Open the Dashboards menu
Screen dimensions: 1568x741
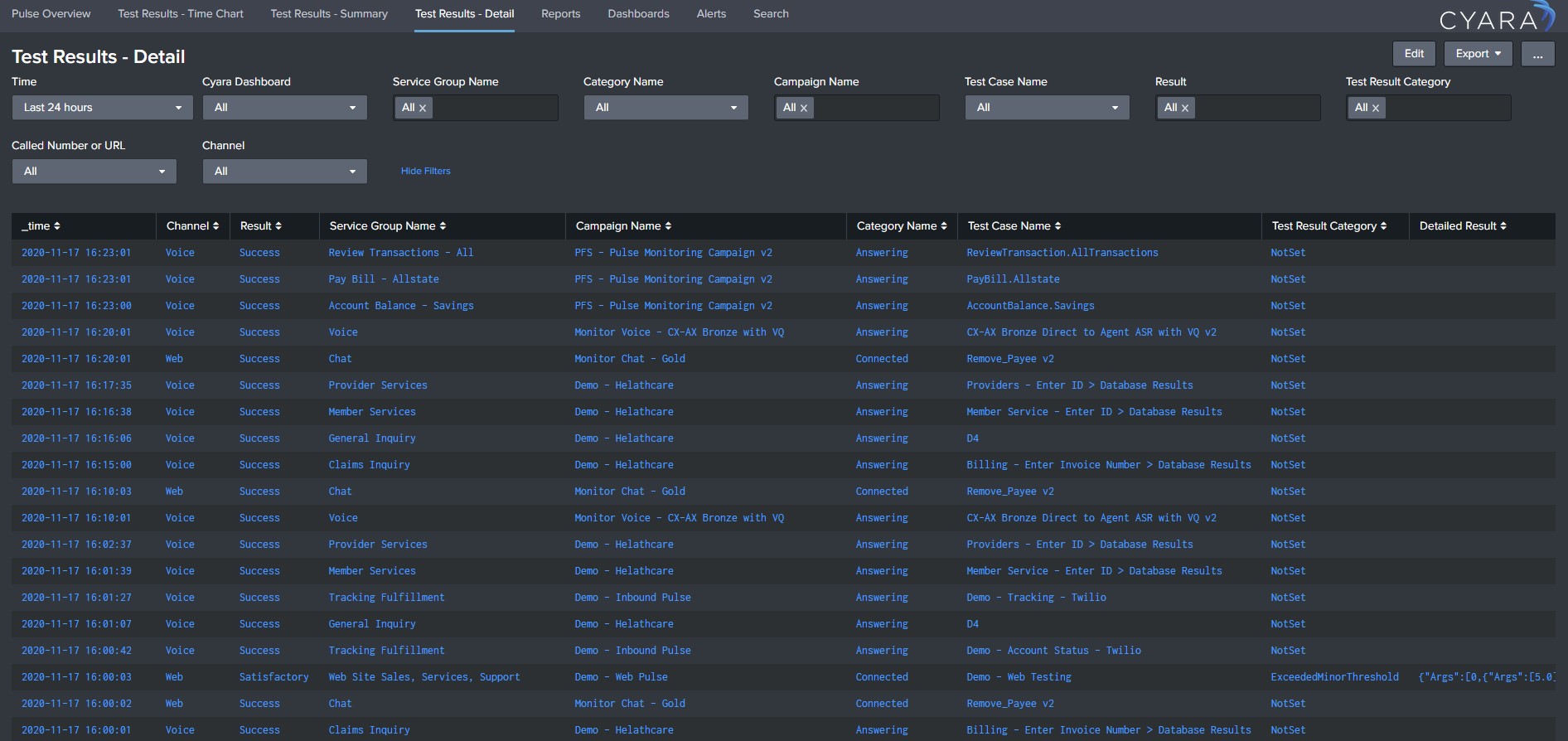pyautogui.click(x=638, y=14)
